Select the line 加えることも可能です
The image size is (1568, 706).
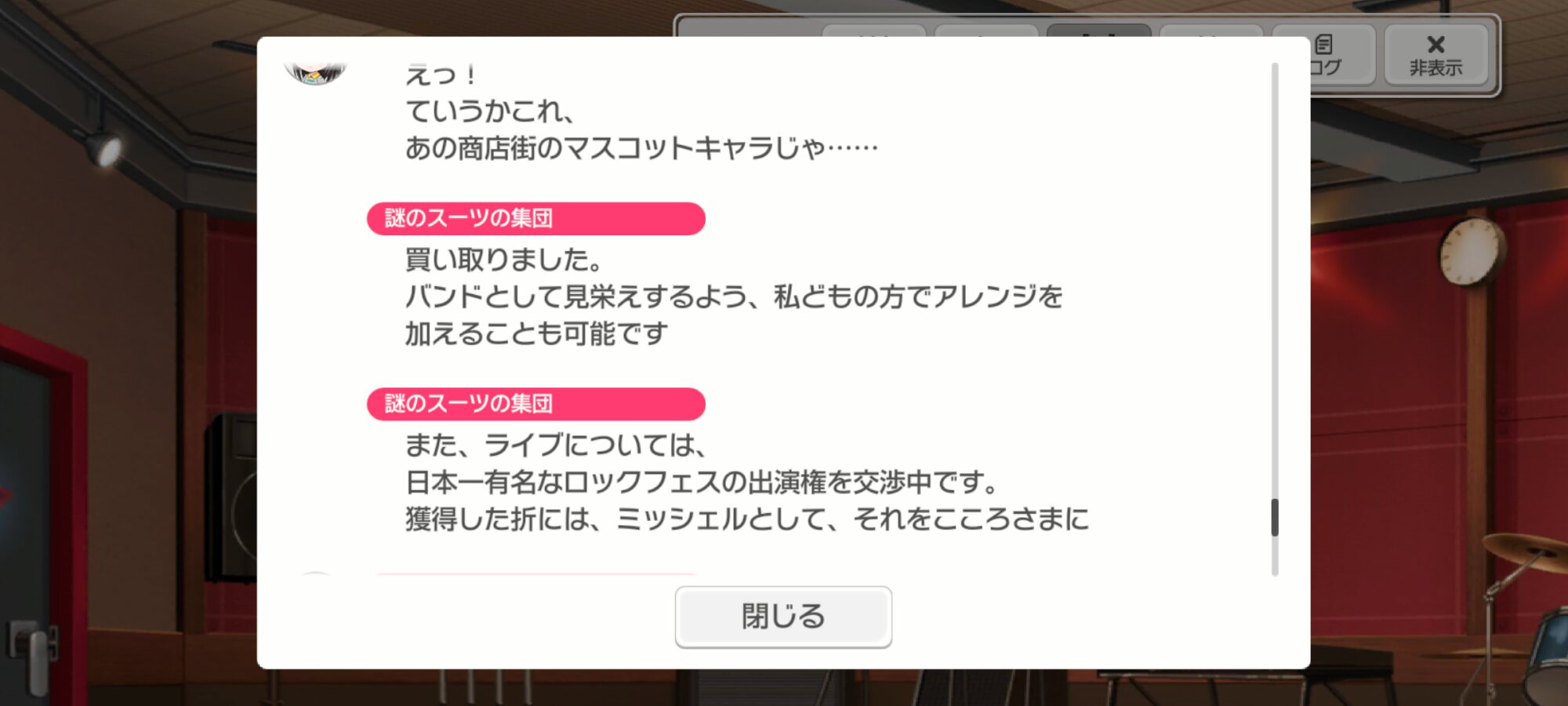[536, 333]
